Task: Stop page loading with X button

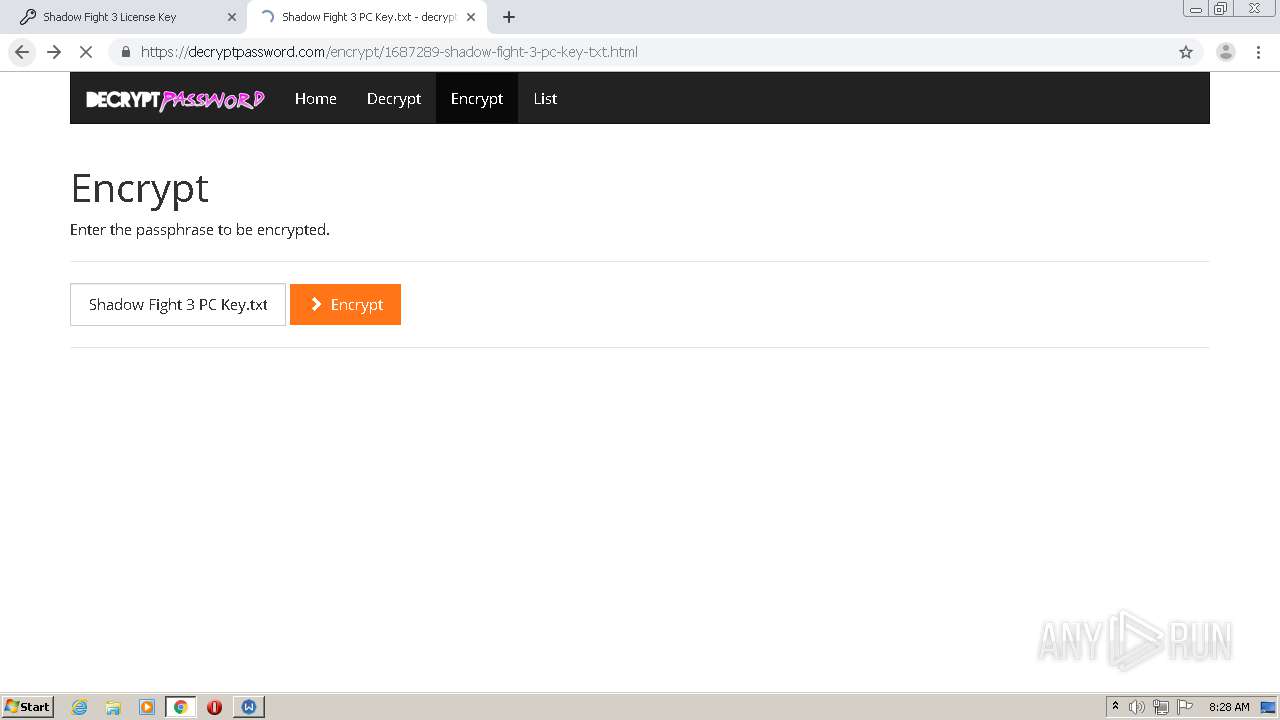Action: (x=86, y=52)
